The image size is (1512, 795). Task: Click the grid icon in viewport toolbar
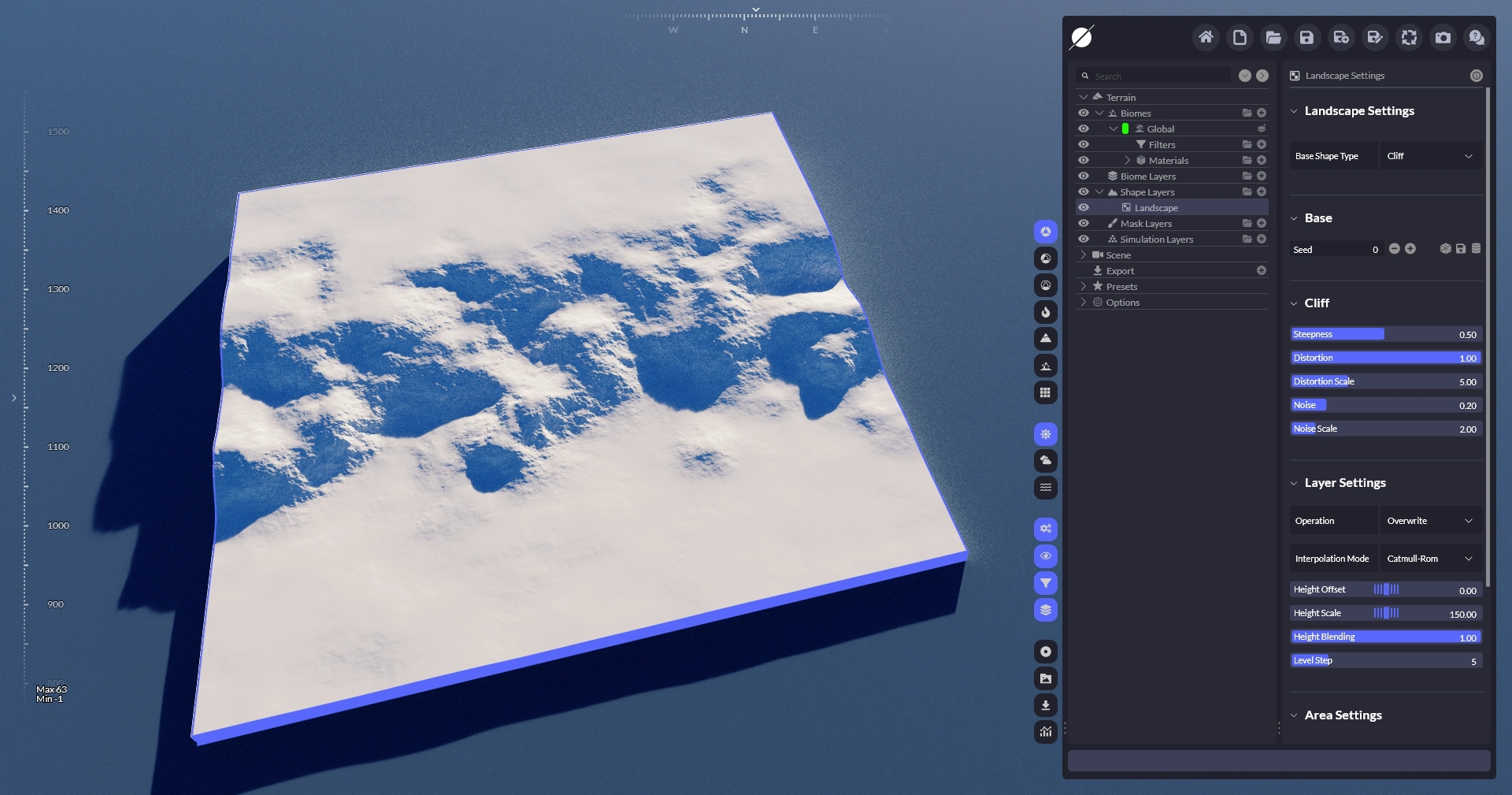(x=1046, y=393)
